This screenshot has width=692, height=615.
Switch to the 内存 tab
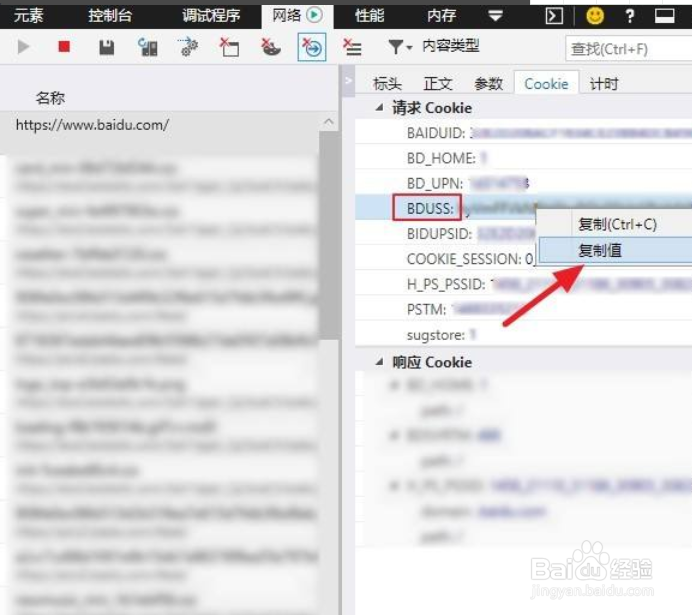click(x=441, y=16)
